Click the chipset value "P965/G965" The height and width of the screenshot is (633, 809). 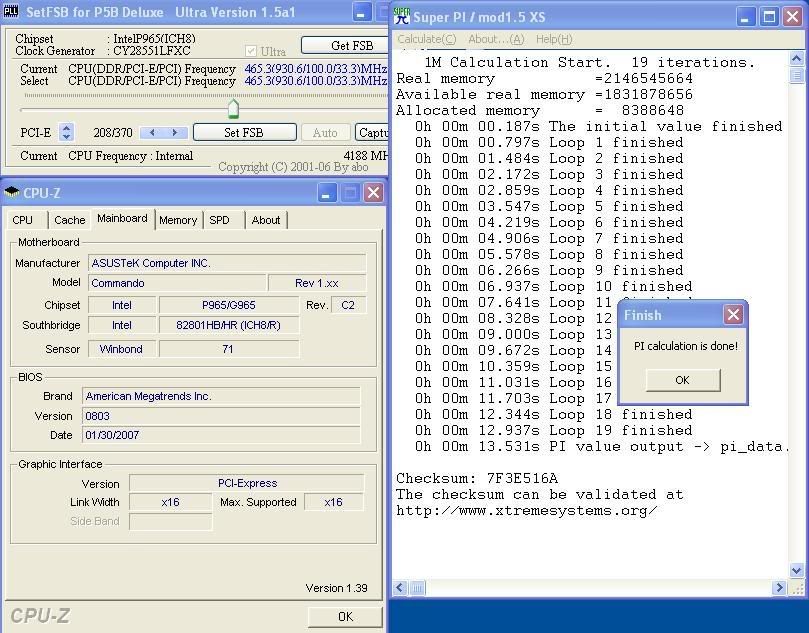point(229,305)
